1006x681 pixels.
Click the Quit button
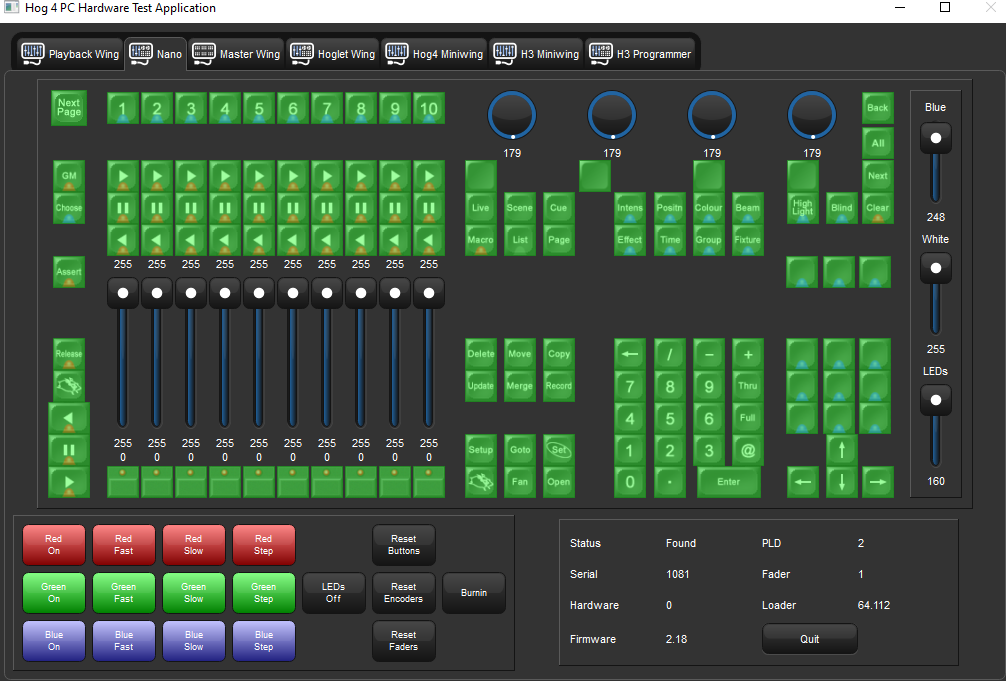[x=809, y=639]
